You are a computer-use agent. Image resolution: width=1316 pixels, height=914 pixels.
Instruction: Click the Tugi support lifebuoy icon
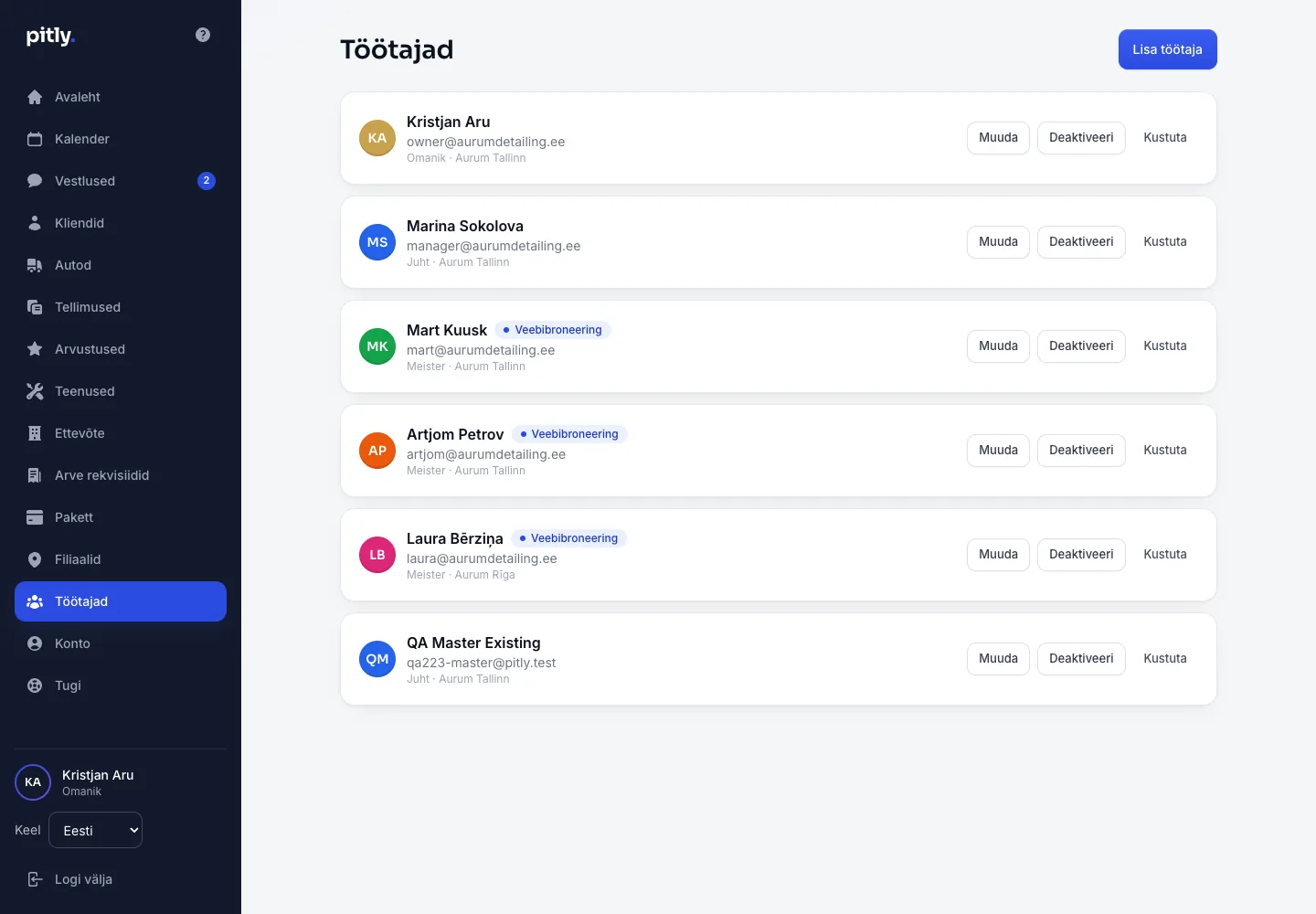[35, 685]
